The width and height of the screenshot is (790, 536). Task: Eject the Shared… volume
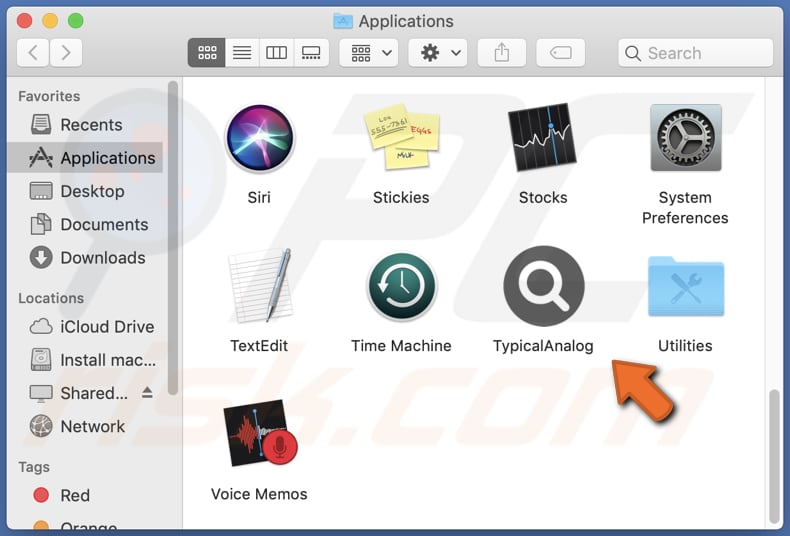coord(147,392)
